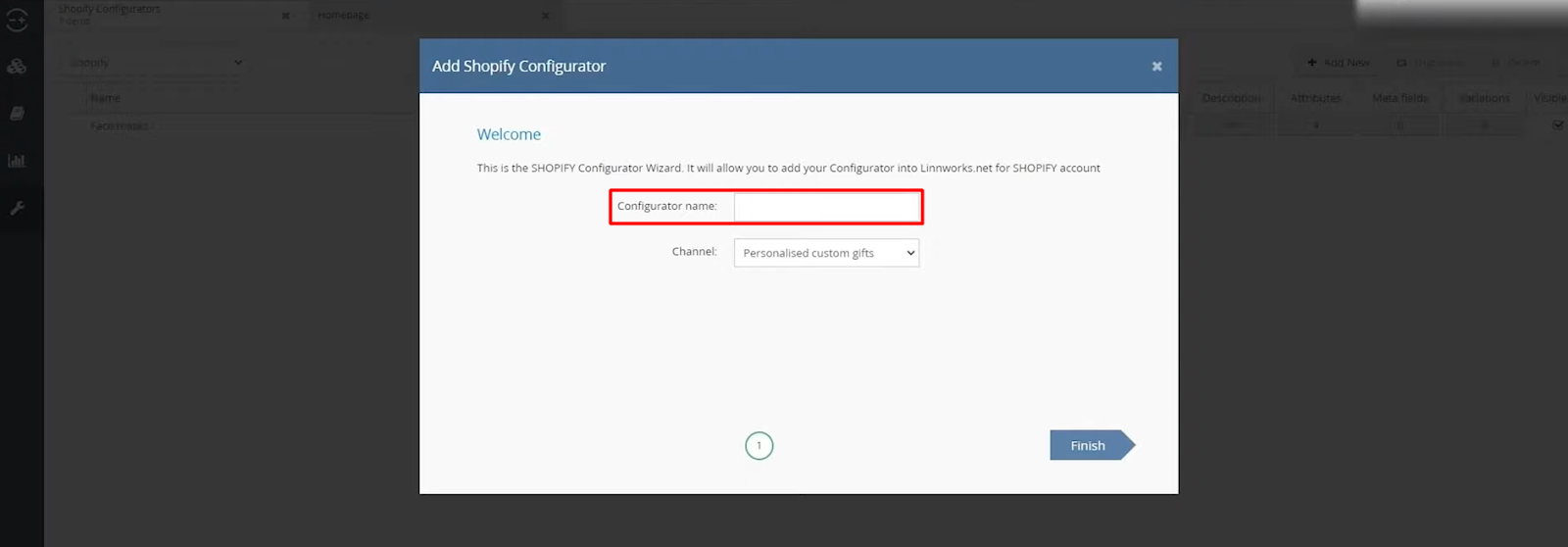Viewport: 1568px width, 547px height.
Task: Open the settings wrench icon in sidebar
Action: coord(17,208)
